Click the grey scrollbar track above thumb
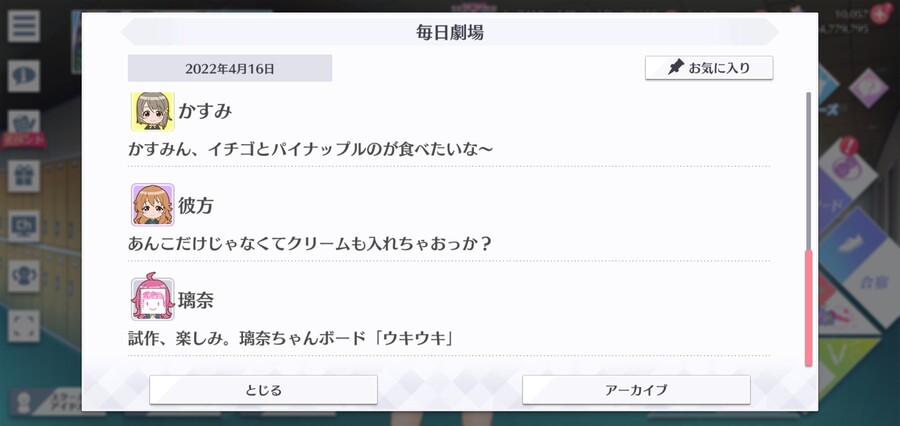900x426 pixels. (809, 171)
